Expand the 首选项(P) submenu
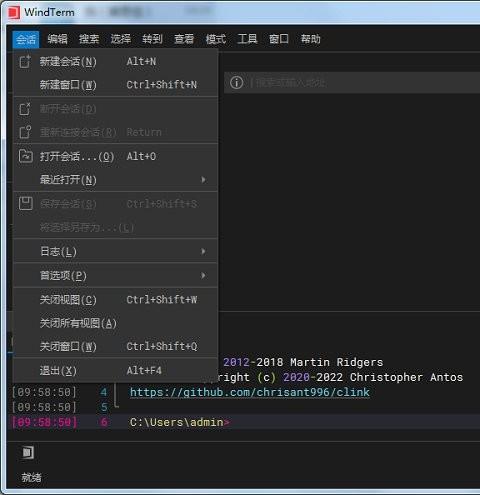480x495 pixels. pyautogui.click(x=115, y=276)
